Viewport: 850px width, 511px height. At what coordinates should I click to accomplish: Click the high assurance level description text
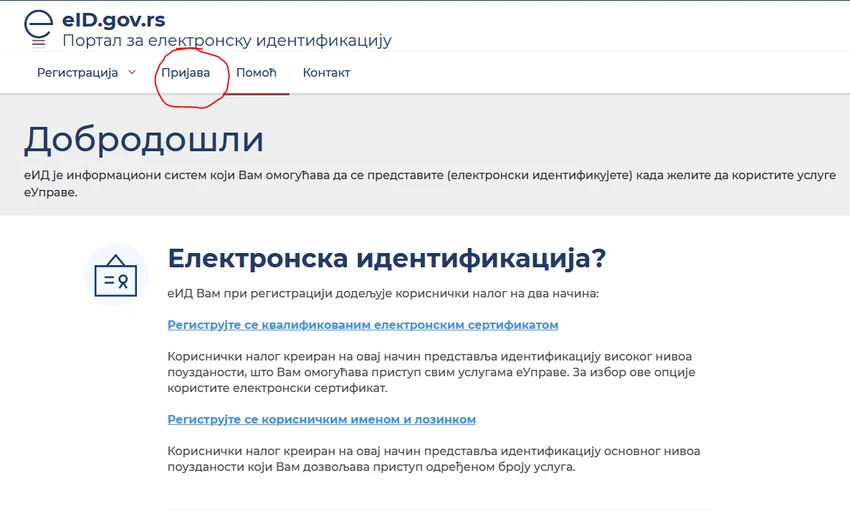431,372
